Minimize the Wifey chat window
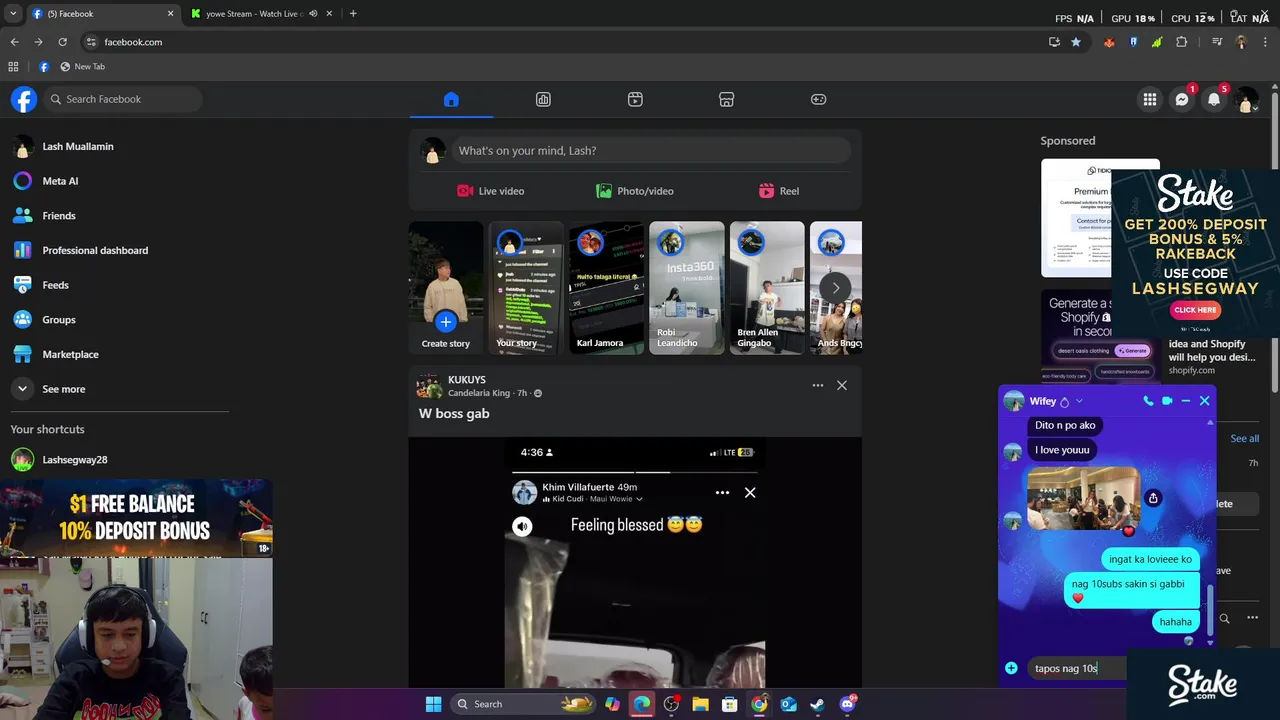The width and height of the screenshot is (1280, 720). (1186, 401)
